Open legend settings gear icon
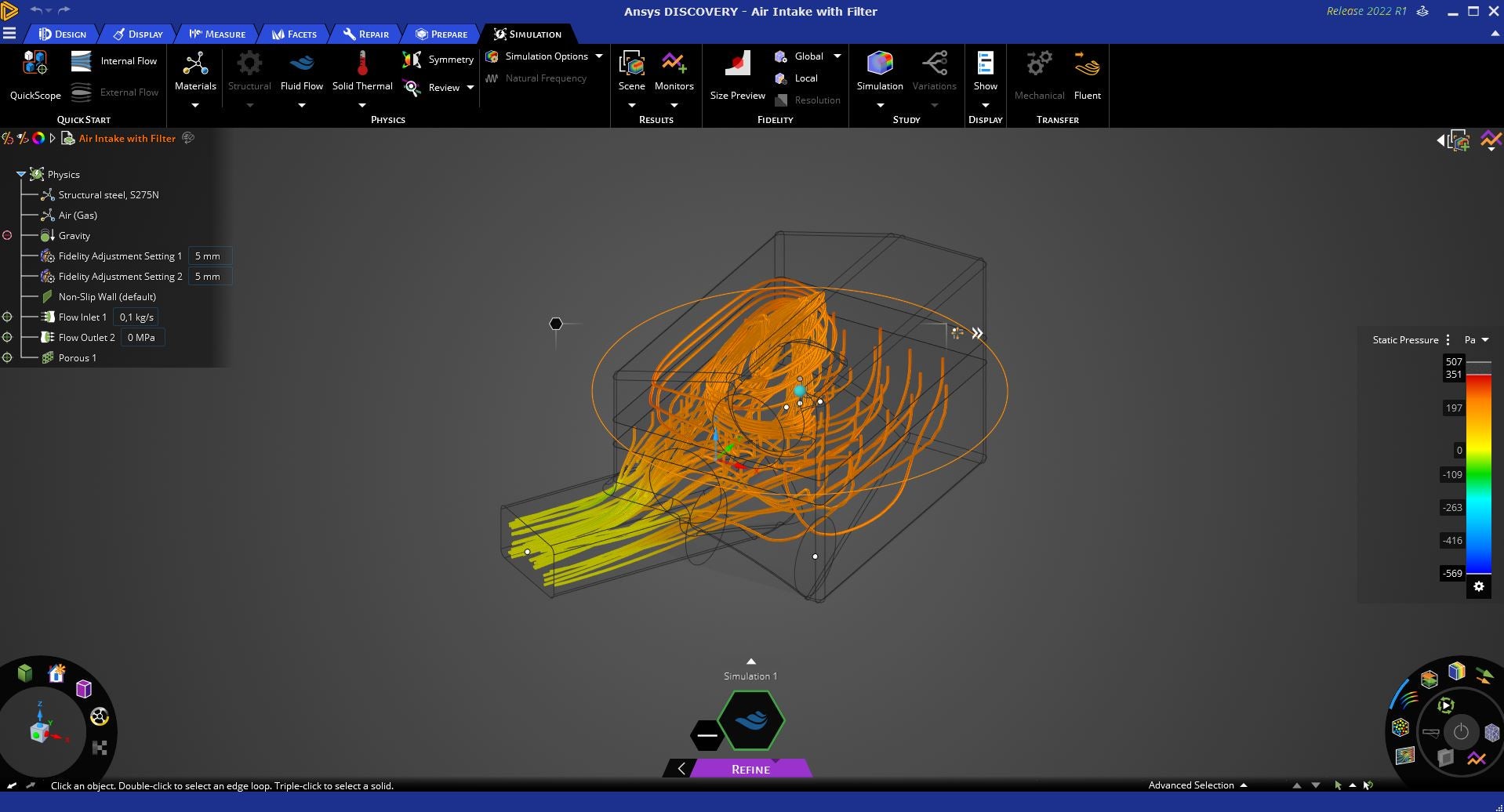This screenshot has width=1504, height=812. point(1478,586)
